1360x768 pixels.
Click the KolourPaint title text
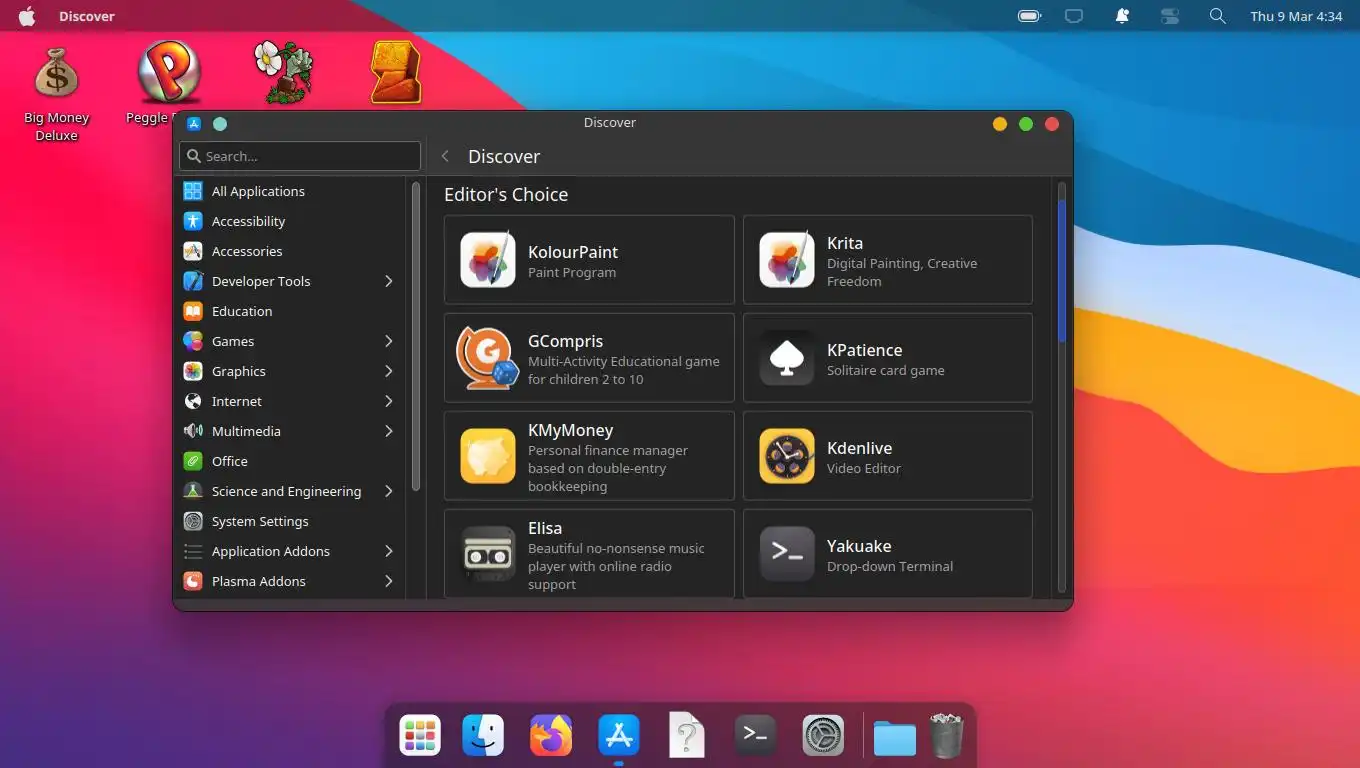coord(573,252)
